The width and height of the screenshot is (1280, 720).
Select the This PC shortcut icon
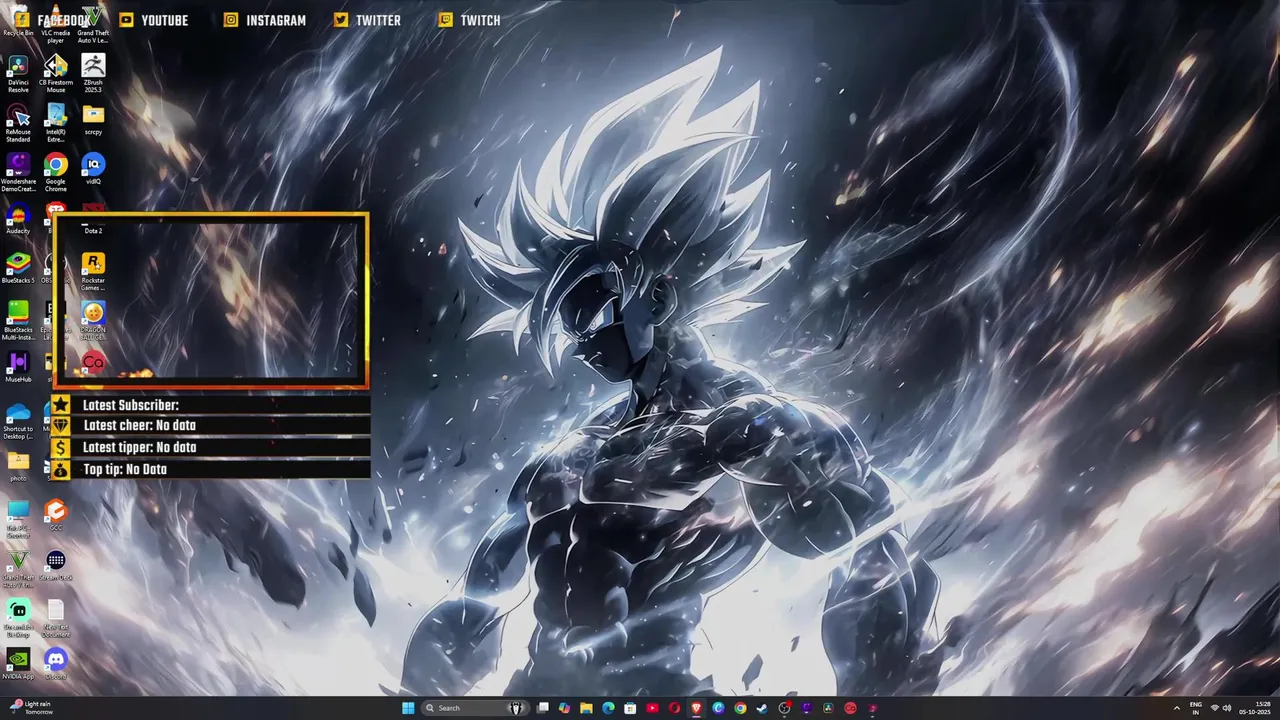pos(18,518)
